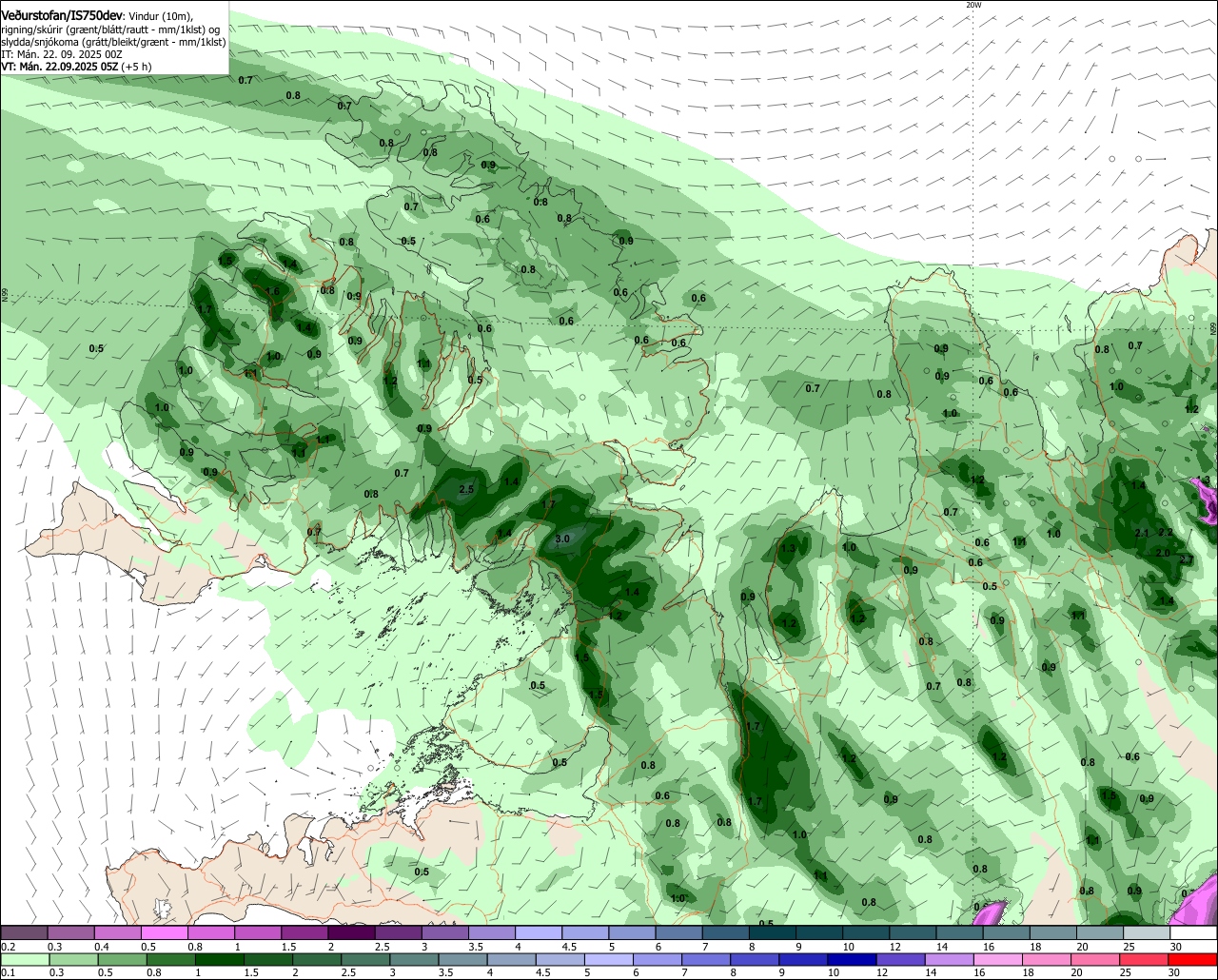Click the 2.0 precipitation value on the map
The width and height of the screenshot is (1218, 980).
click(x=1162, y=553)
